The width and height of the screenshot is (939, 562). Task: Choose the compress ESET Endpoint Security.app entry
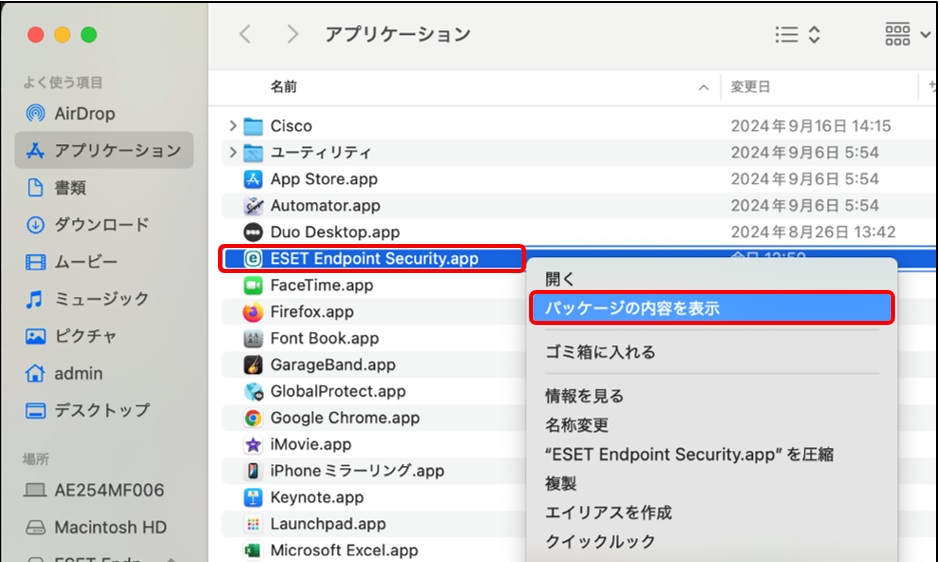point(689,454)
